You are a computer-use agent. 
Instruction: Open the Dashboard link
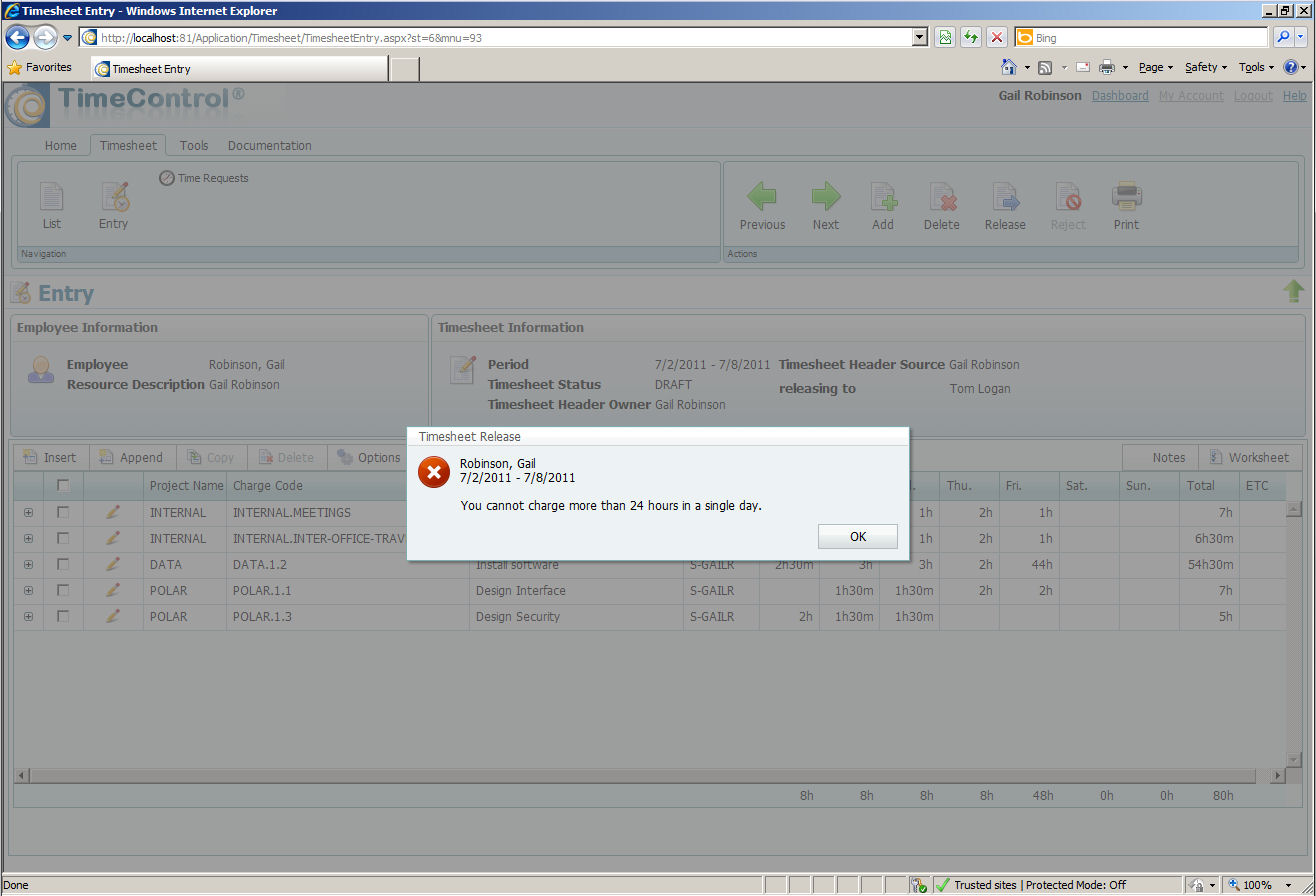click(x=1120, y=96)
